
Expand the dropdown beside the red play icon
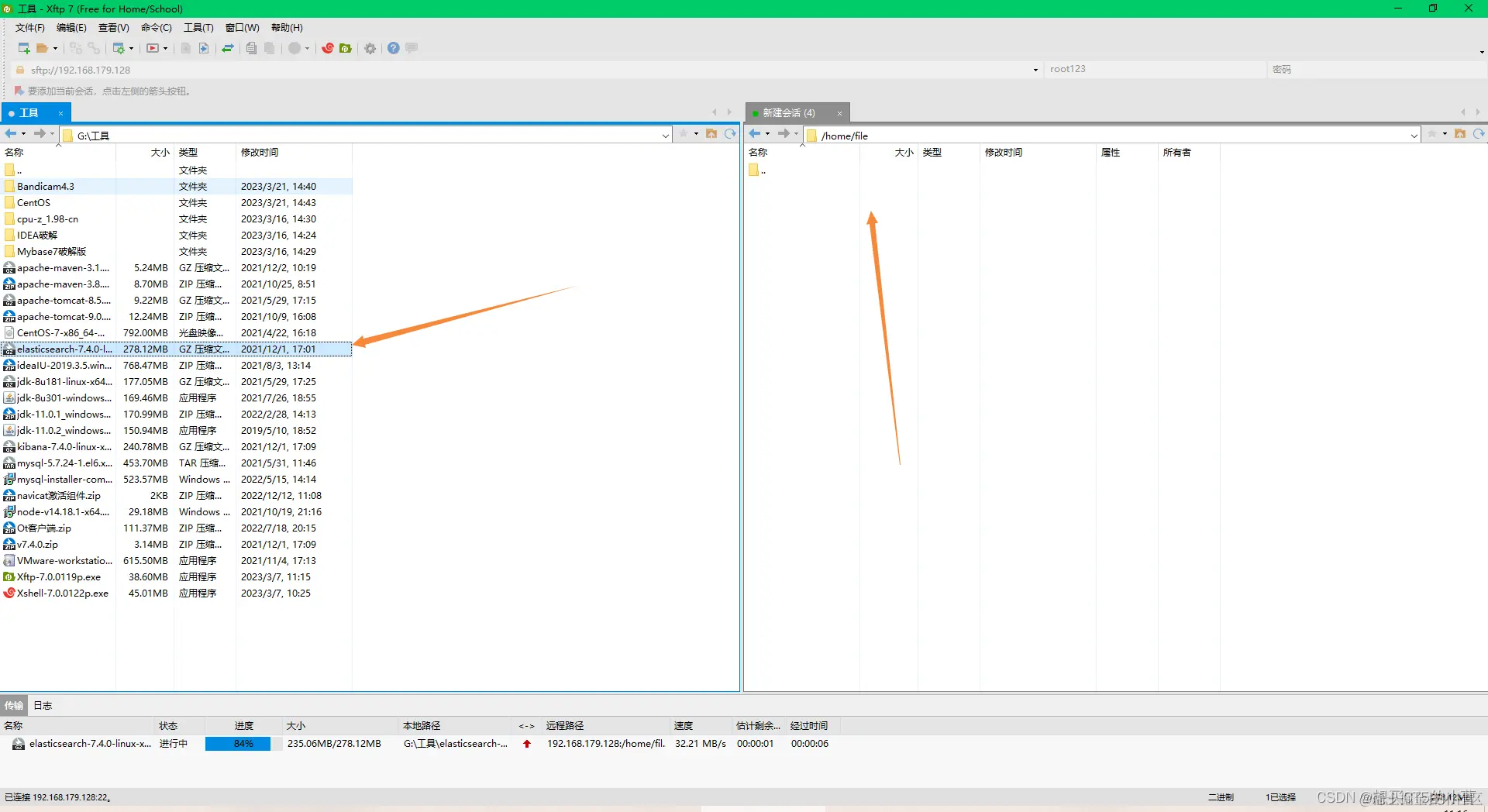coord(165,49)
